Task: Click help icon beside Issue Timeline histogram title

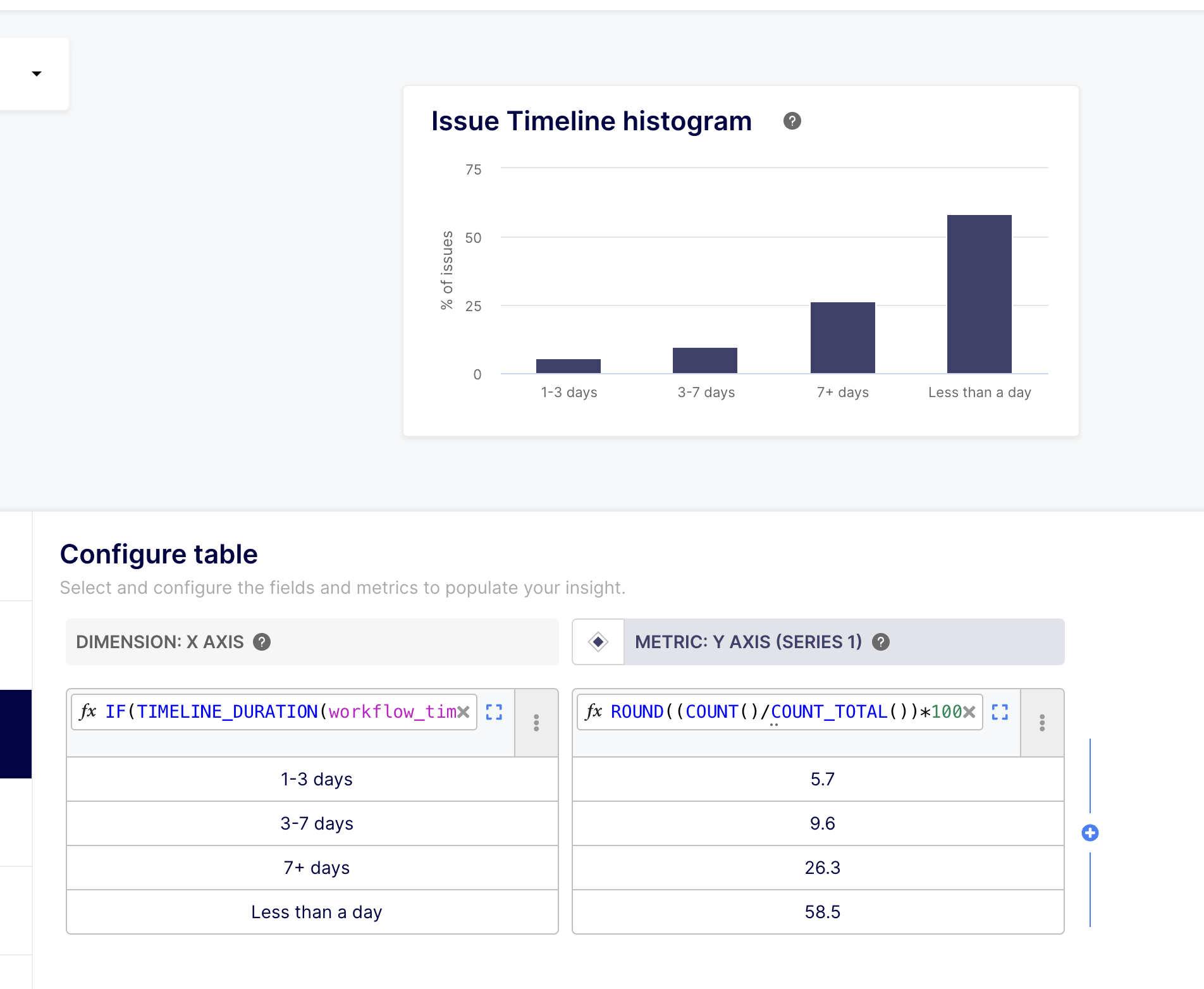Action: click(792, 121)
